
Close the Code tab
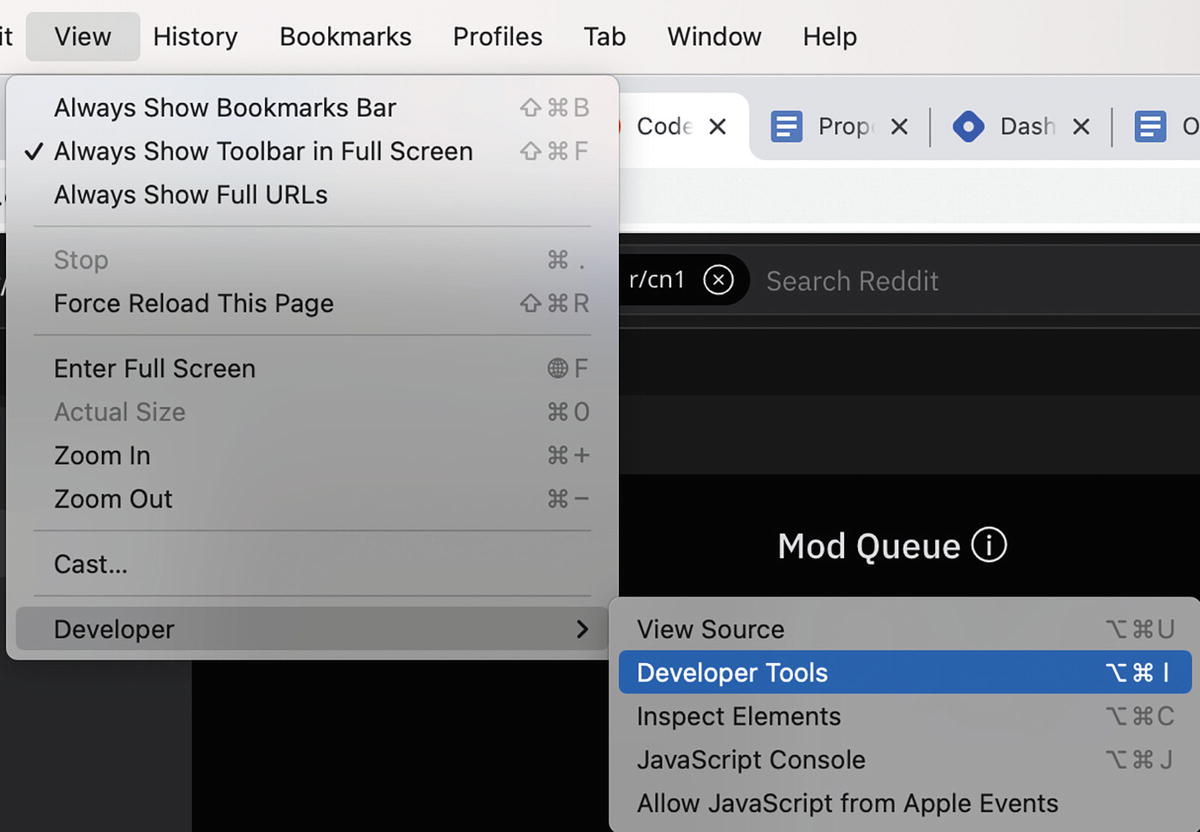click(x=717, y=127)
